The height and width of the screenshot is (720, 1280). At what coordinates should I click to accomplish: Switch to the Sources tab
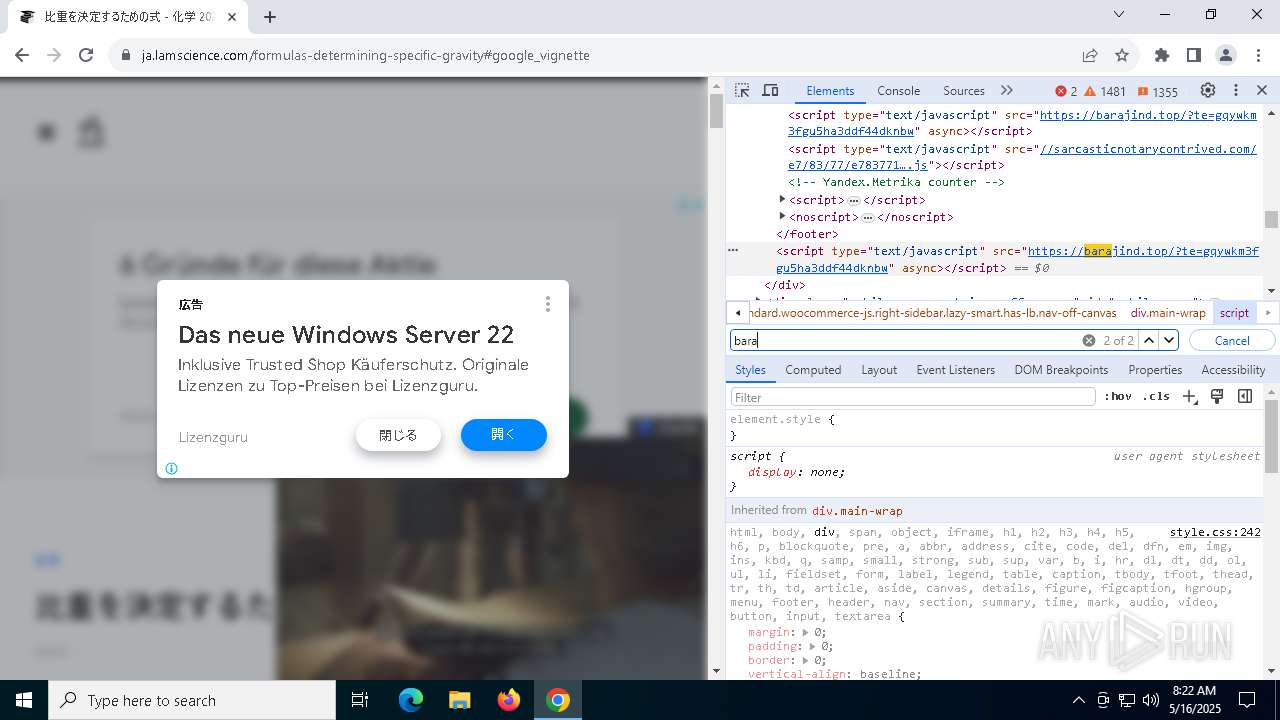(963, 90)
